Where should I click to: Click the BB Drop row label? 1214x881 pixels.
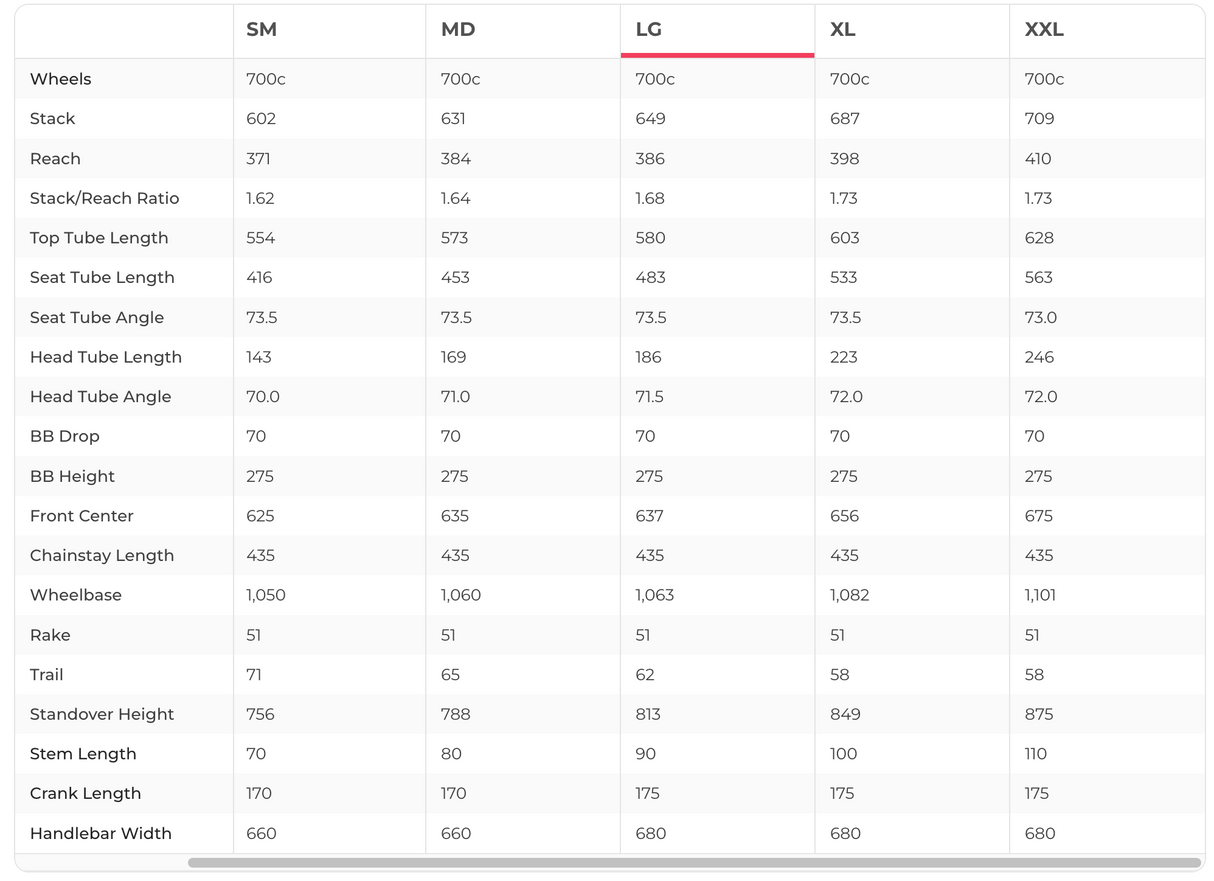(x=64, y=436)
